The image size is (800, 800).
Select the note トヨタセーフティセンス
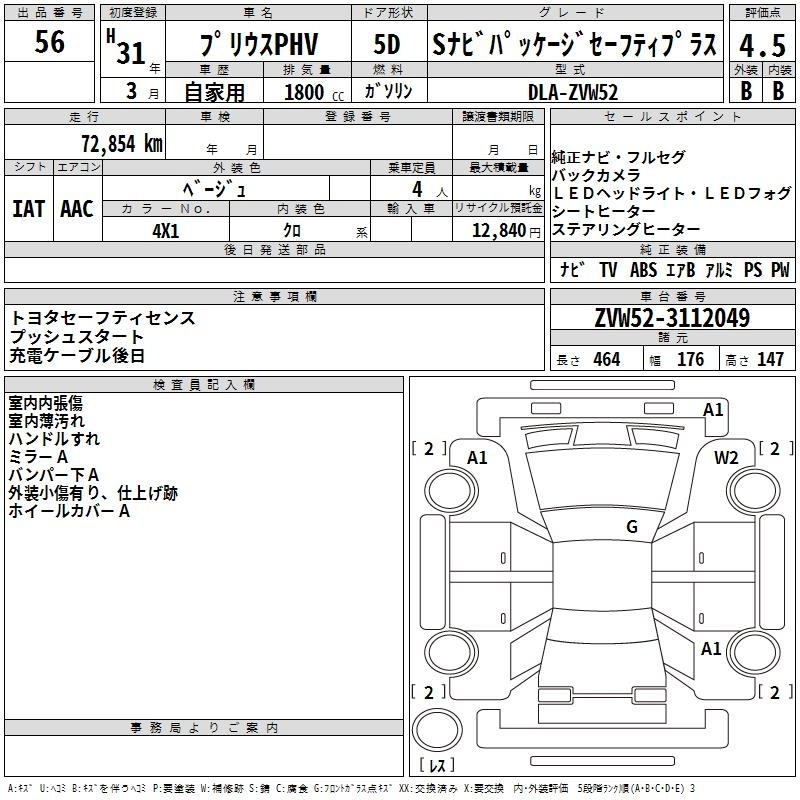click(103, 318)
